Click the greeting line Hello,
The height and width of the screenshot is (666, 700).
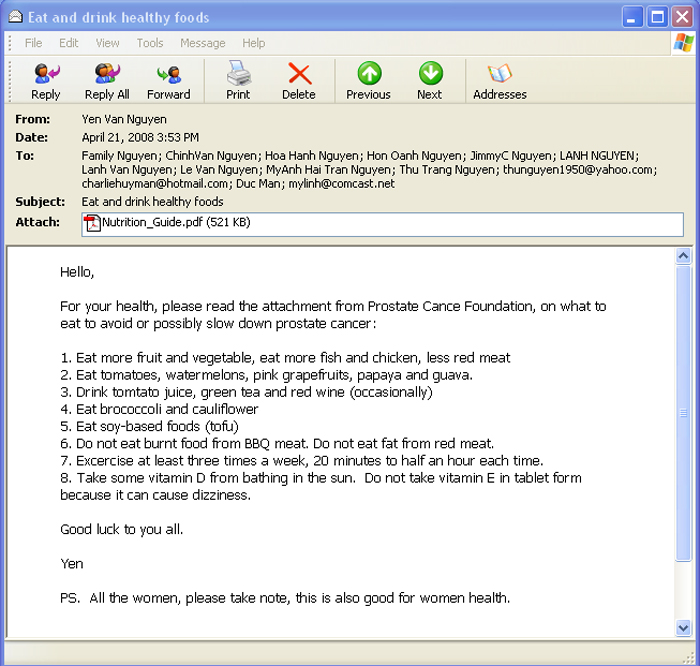point(77,272)
